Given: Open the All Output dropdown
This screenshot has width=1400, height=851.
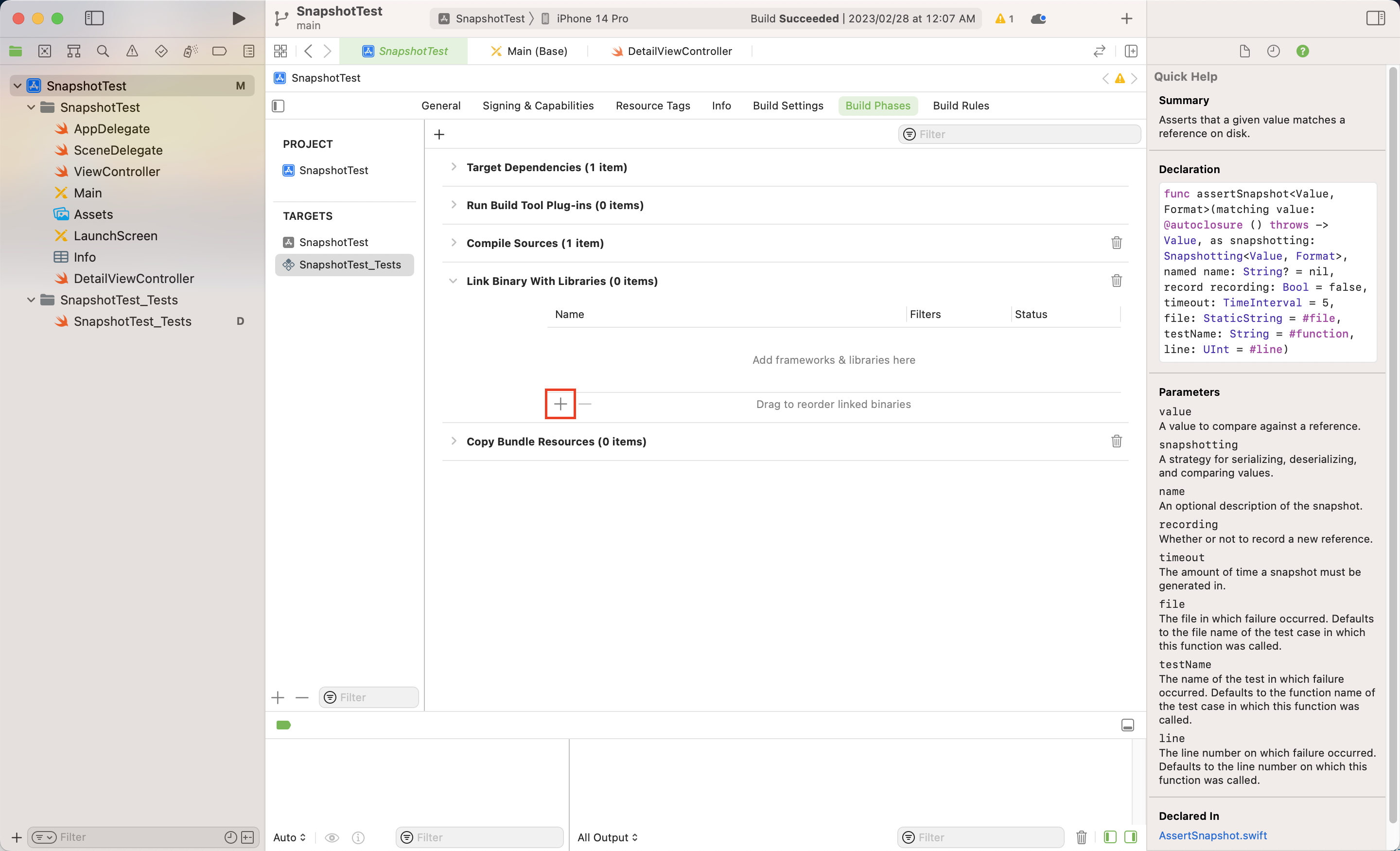Looking at the screenshot, I should pos(607,837).
